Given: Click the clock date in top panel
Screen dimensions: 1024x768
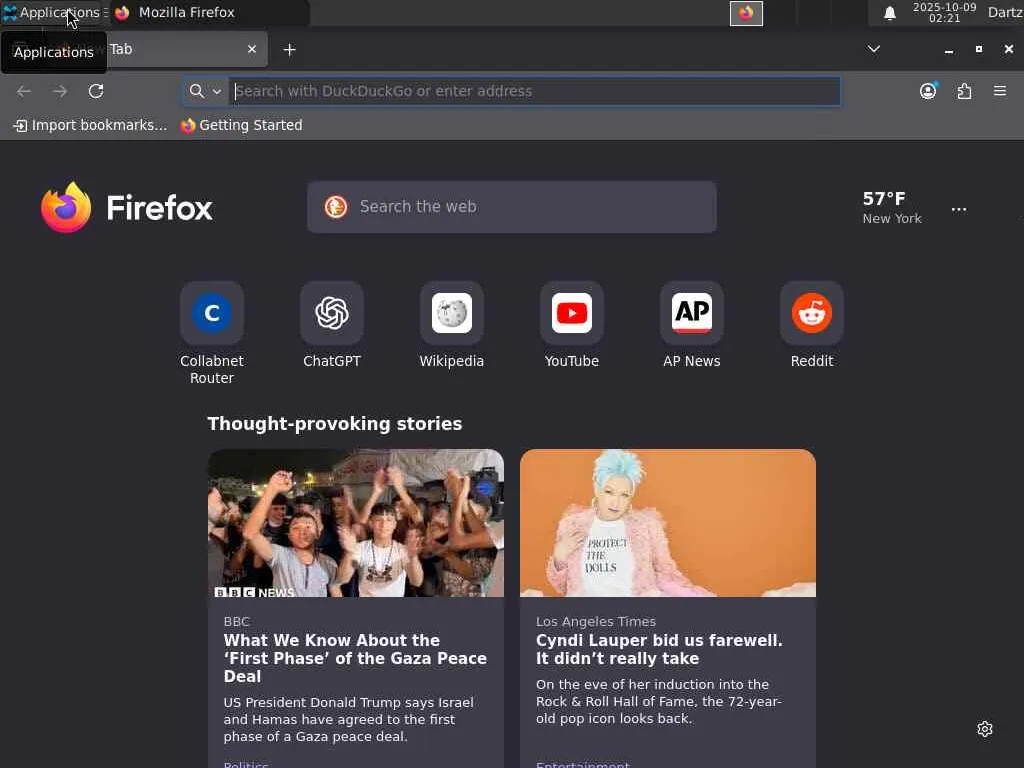Looking at the screenshot, I should pos(944,12).
